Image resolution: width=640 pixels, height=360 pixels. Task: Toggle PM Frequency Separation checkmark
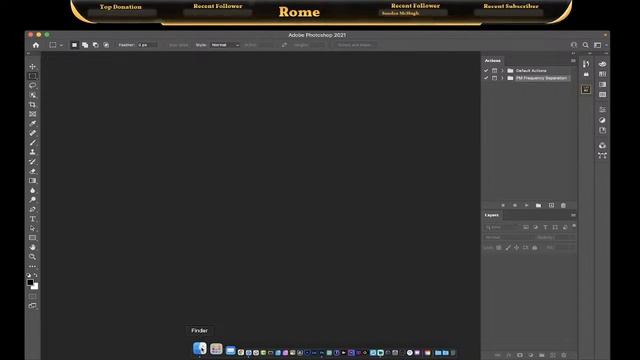(x=486, y=78)
